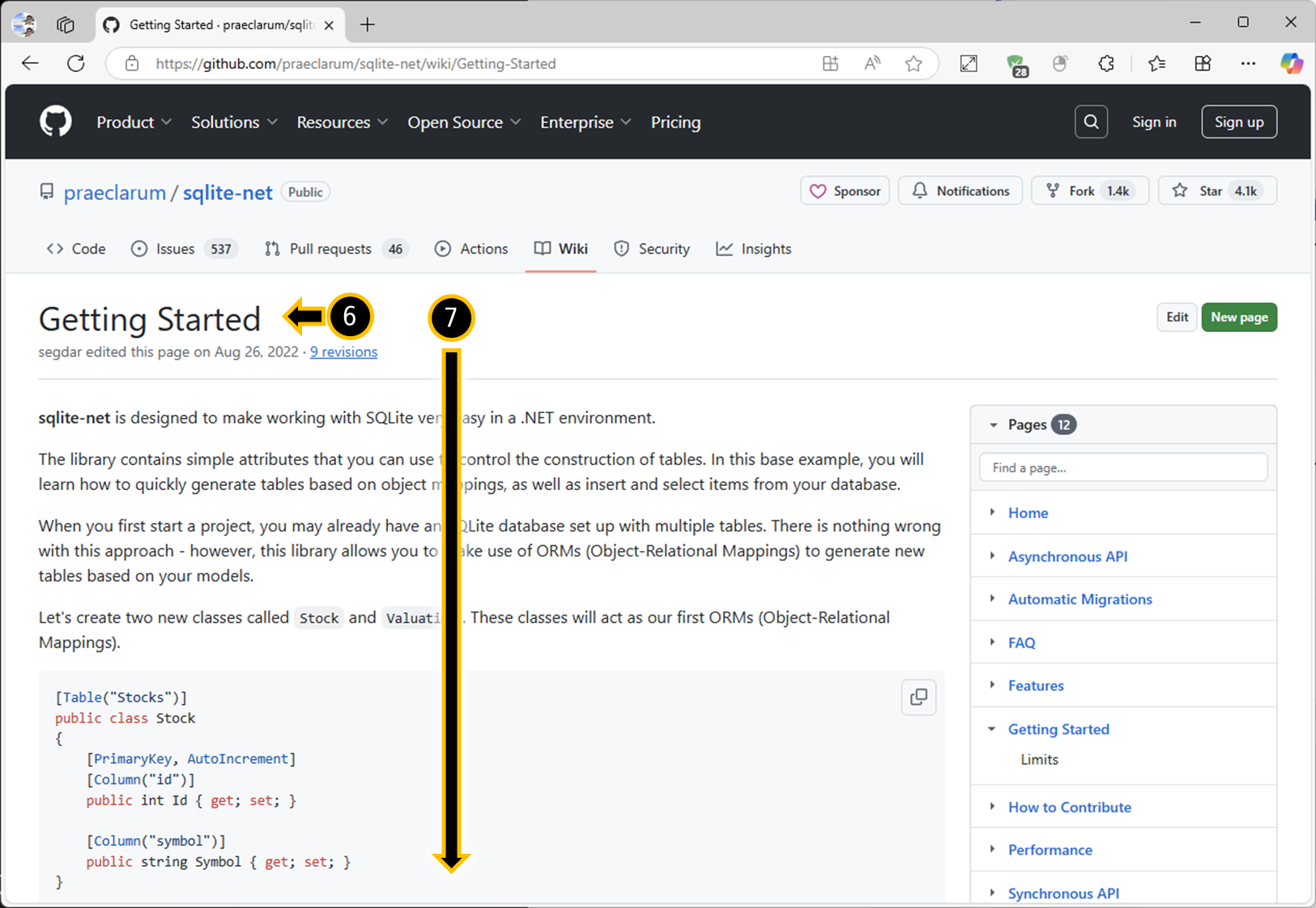Open the Pull requests tab
The height and width of the screenshot is (908, 1316).
(x=336, y=249)
